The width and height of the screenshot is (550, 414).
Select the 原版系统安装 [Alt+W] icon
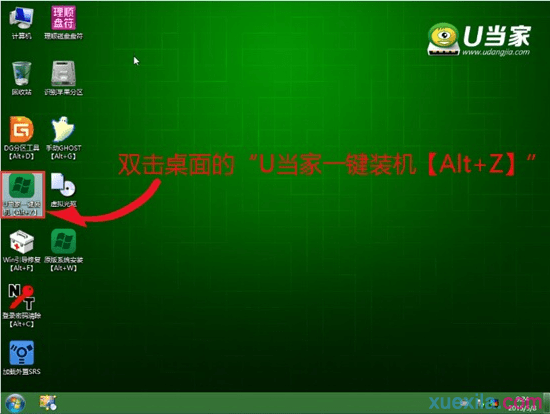click(63, 250)
